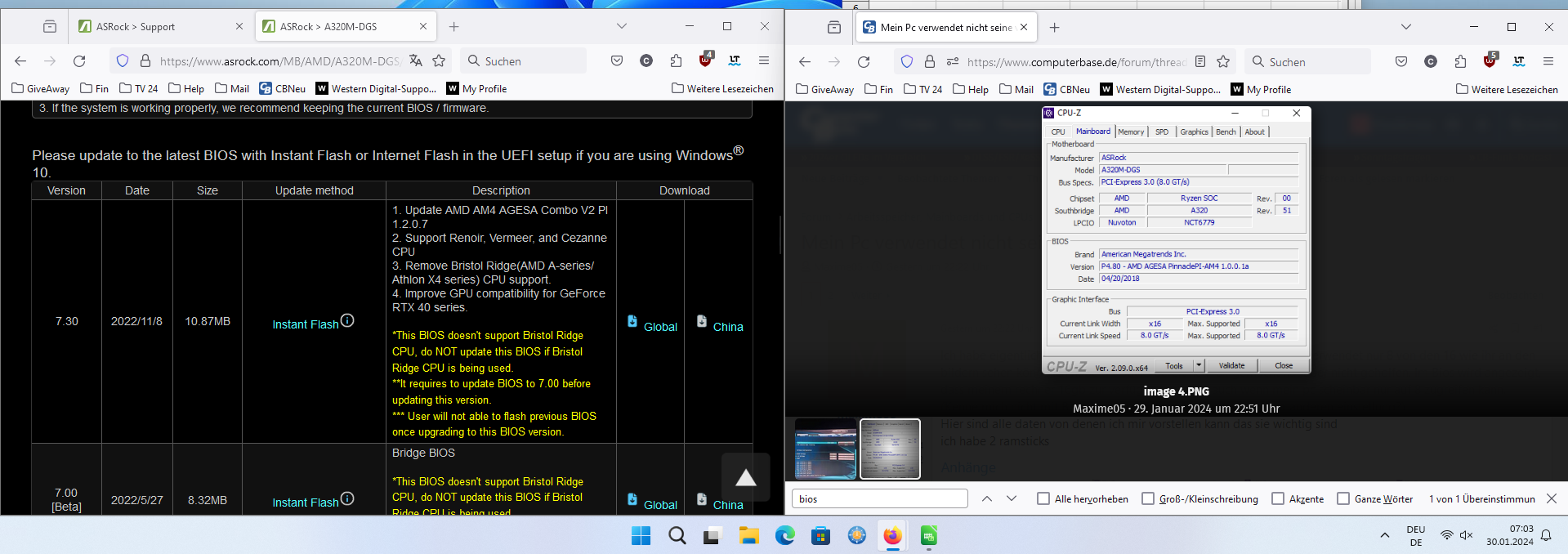1568x554 pixels.
Task: Select first UEFI screenshot thumbnail in lightbox
Action: coord(825,449)
